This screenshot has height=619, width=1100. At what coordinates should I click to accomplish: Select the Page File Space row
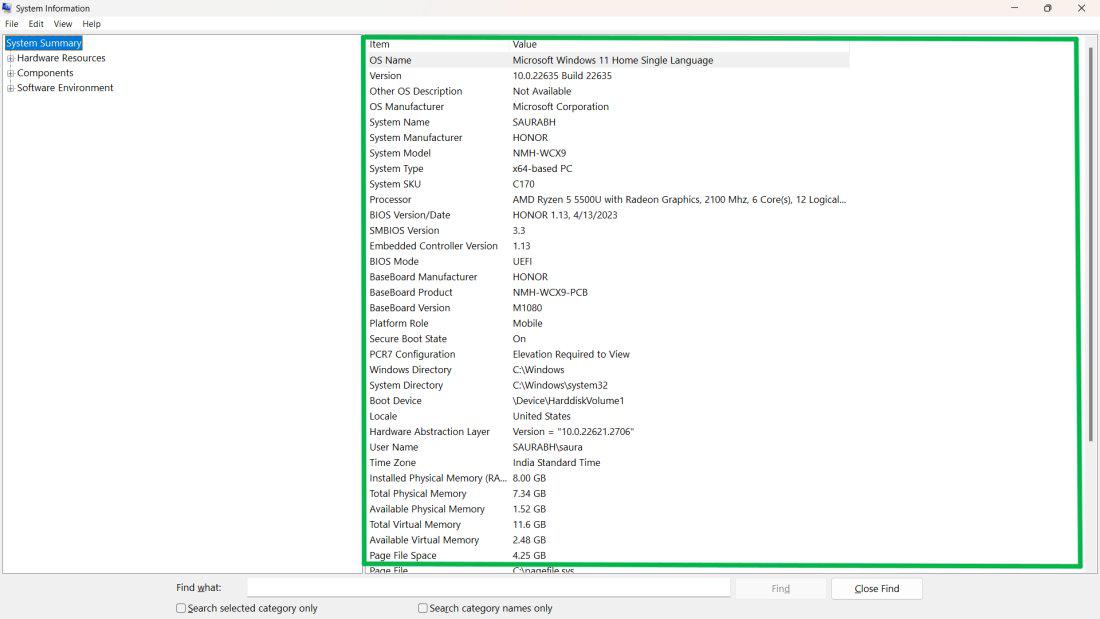tap(608, 554)
